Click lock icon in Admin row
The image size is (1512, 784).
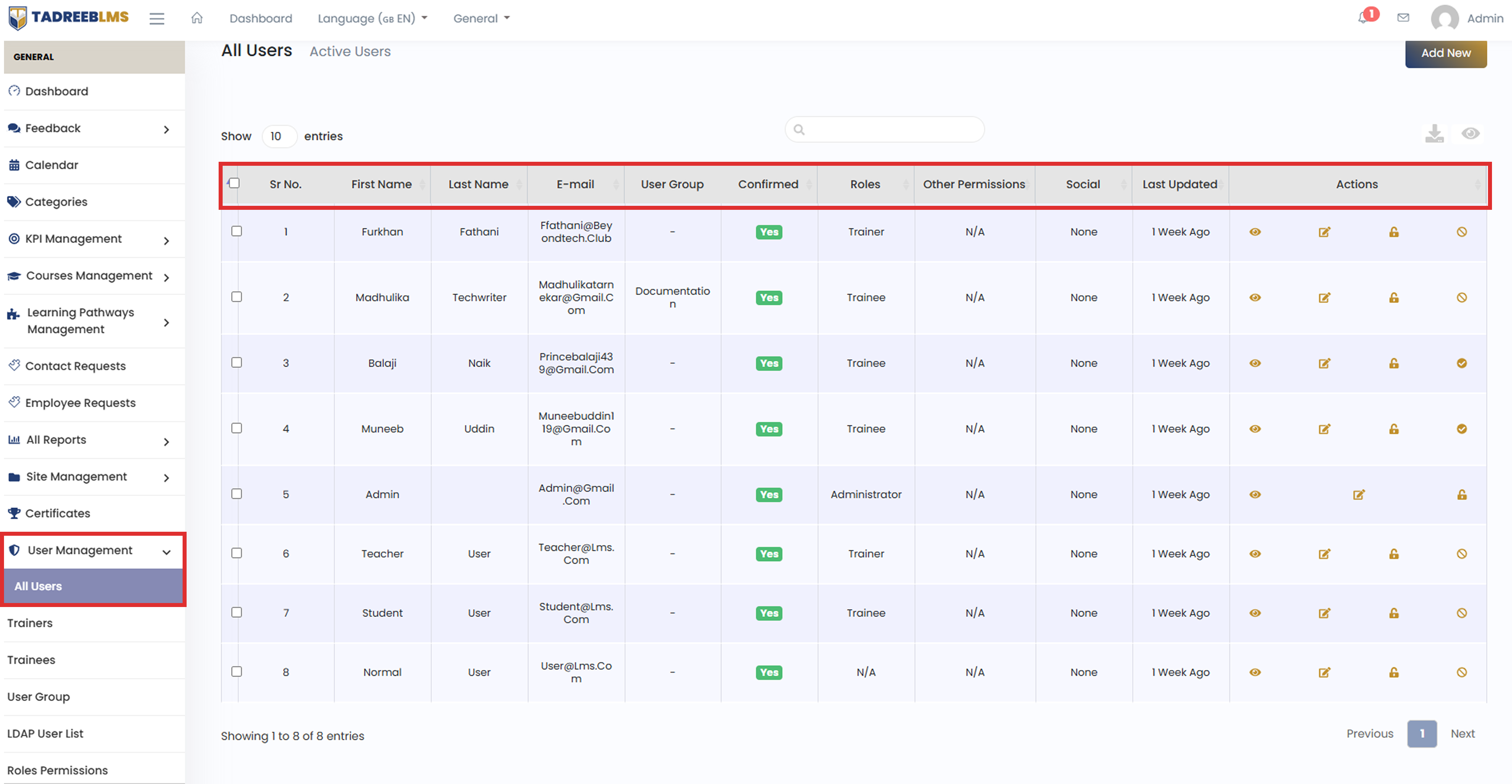(1462, 495)
